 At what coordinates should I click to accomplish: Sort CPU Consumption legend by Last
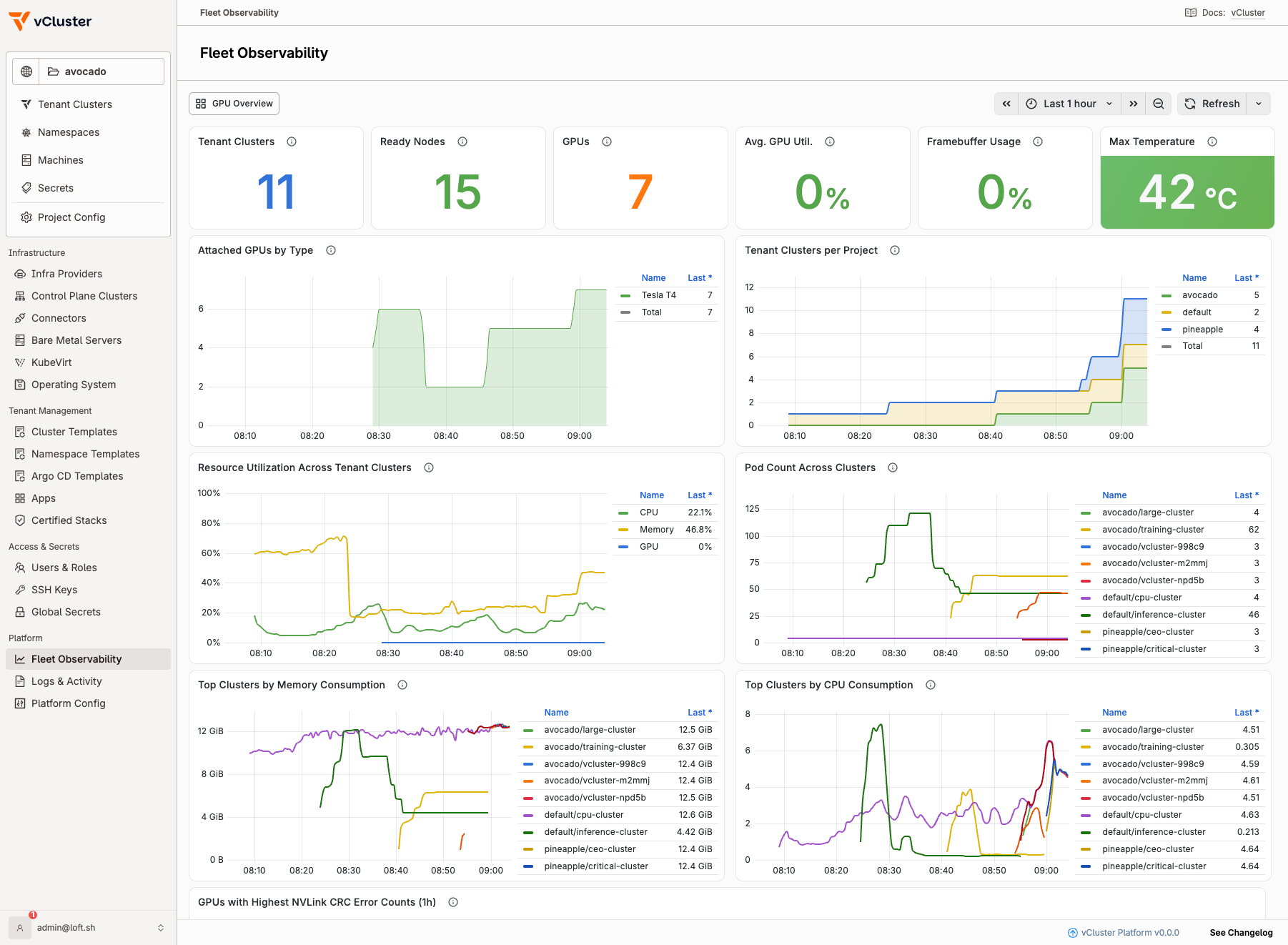point(1247,713)
